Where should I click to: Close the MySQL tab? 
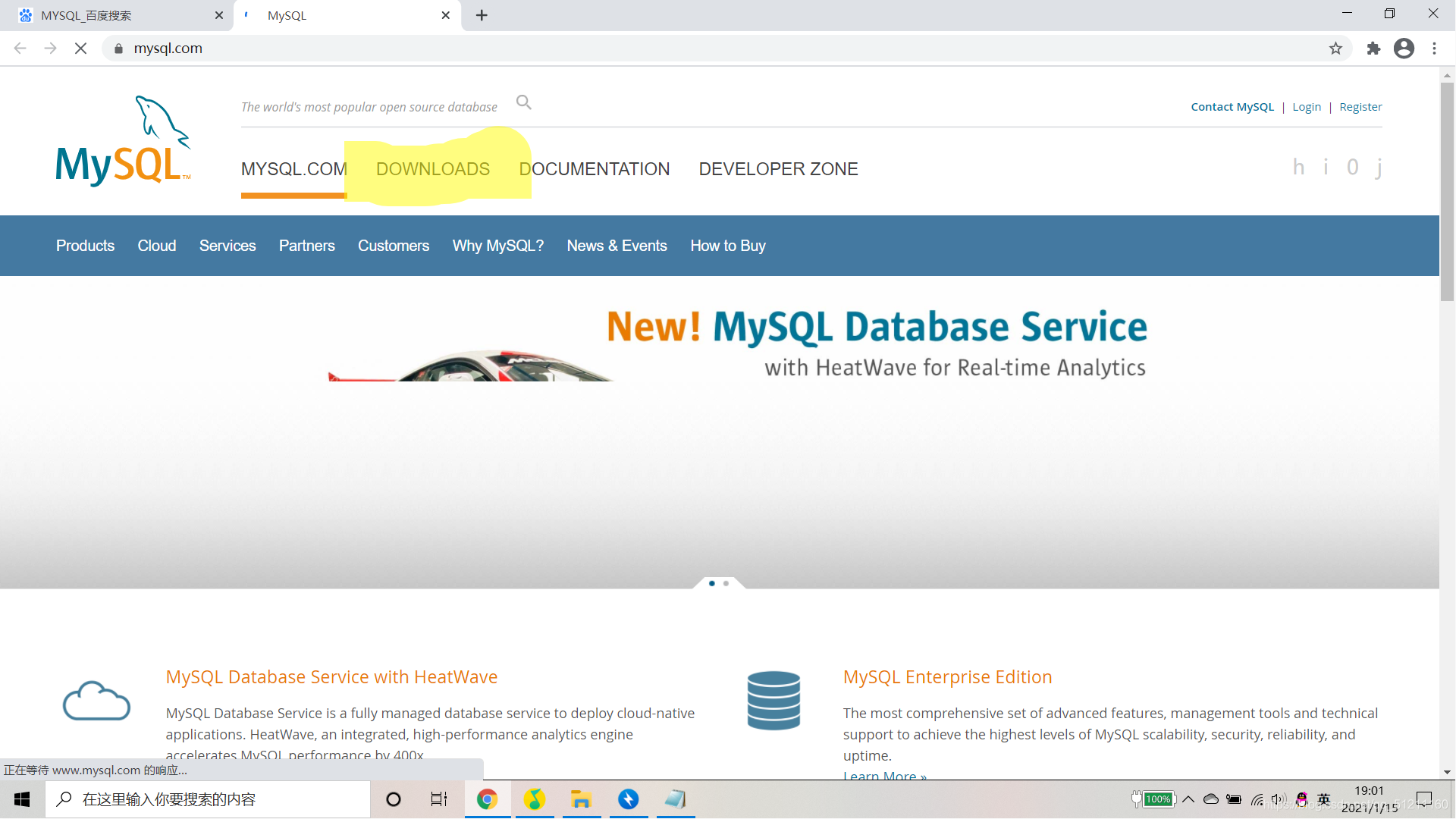point(446,15)
